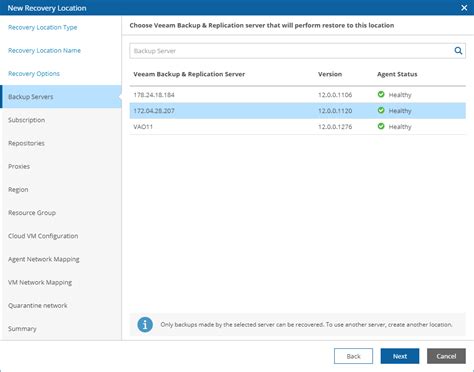Open the Repositories step
474x372 pixels.
[26, 143]
